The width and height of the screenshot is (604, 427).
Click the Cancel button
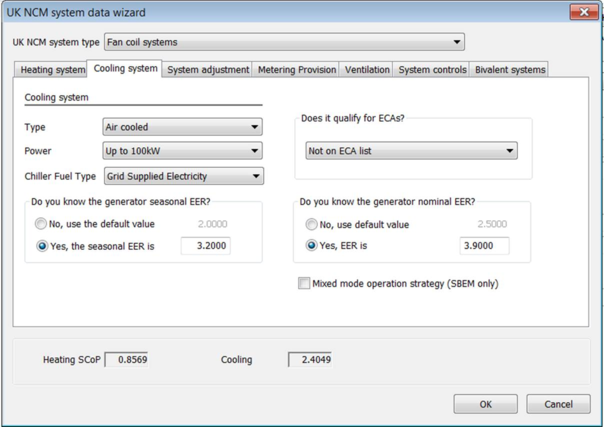[x=558, y=404]
